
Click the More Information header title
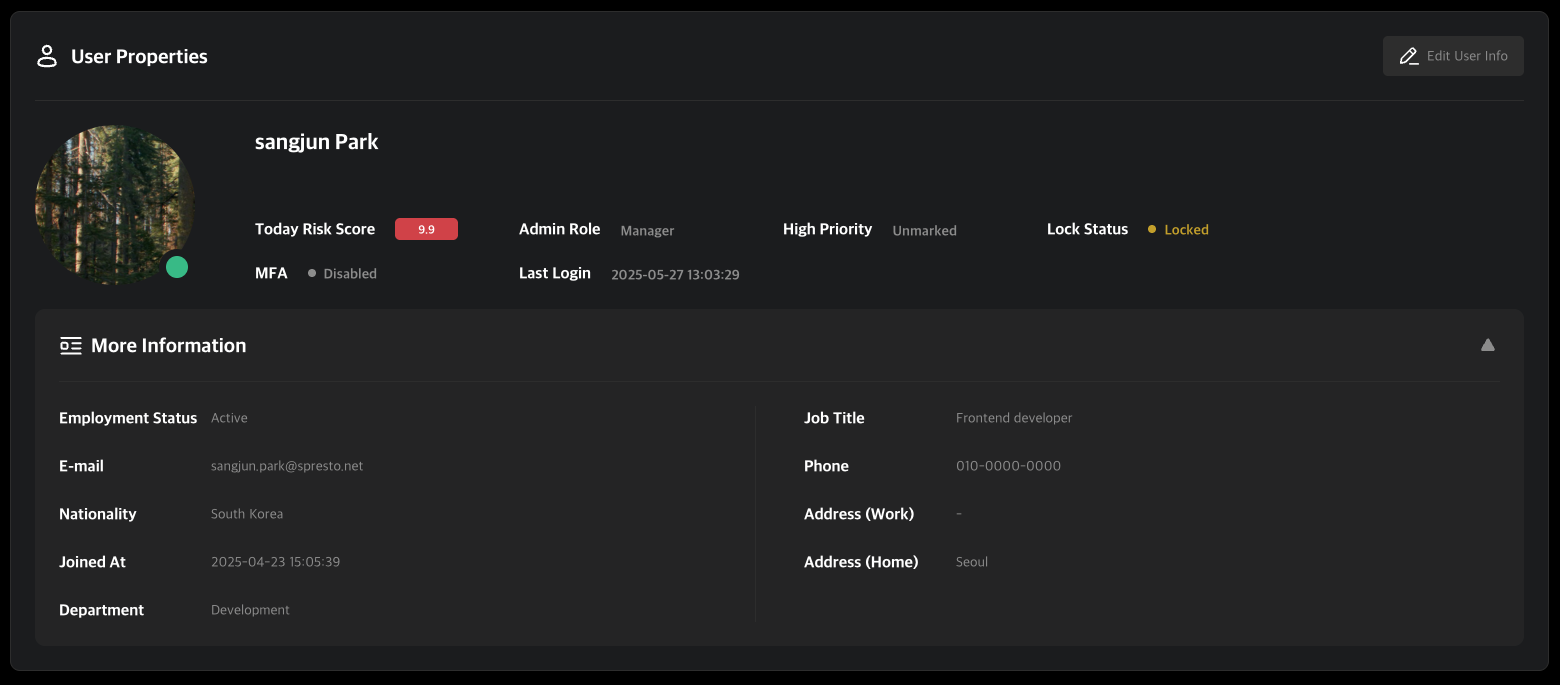pyautogui.click(x=168, y=346)
